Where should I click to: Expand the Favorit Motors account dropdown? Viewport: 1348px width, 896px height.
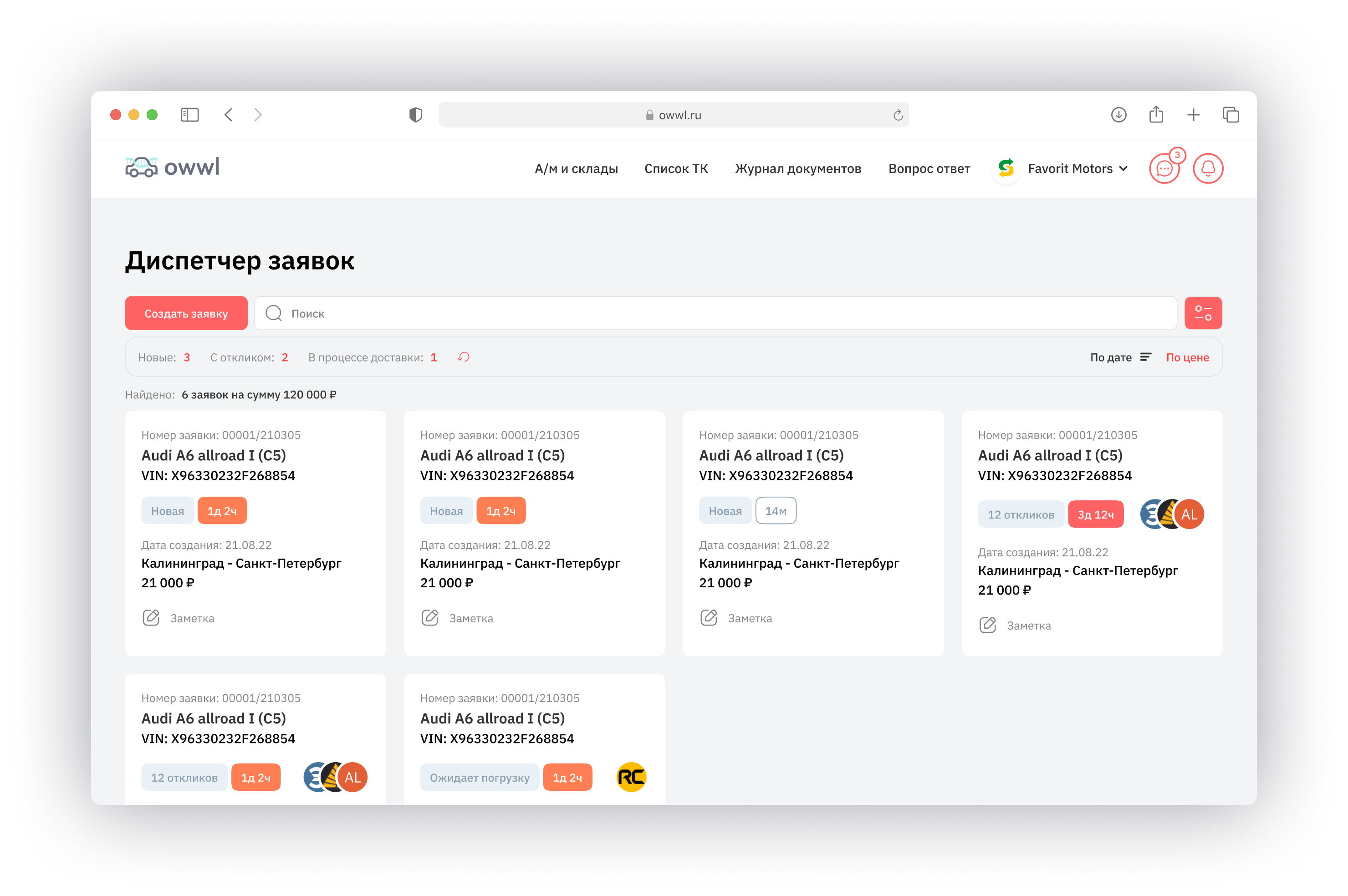[x=1123, y=168]
